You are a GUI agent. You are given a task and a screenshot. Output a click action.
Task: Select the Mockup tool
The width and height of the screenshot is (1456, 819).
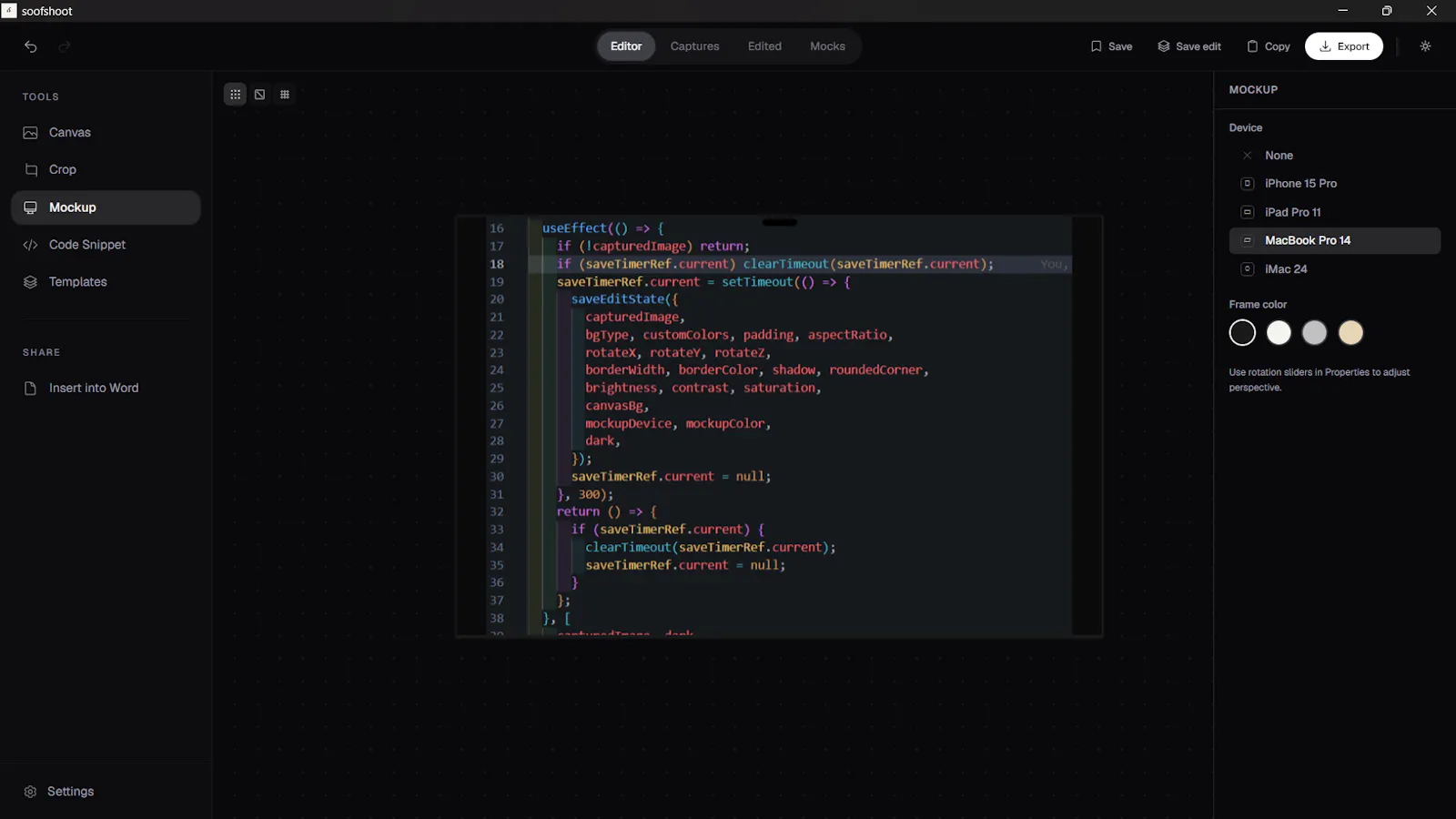(106, 207)
